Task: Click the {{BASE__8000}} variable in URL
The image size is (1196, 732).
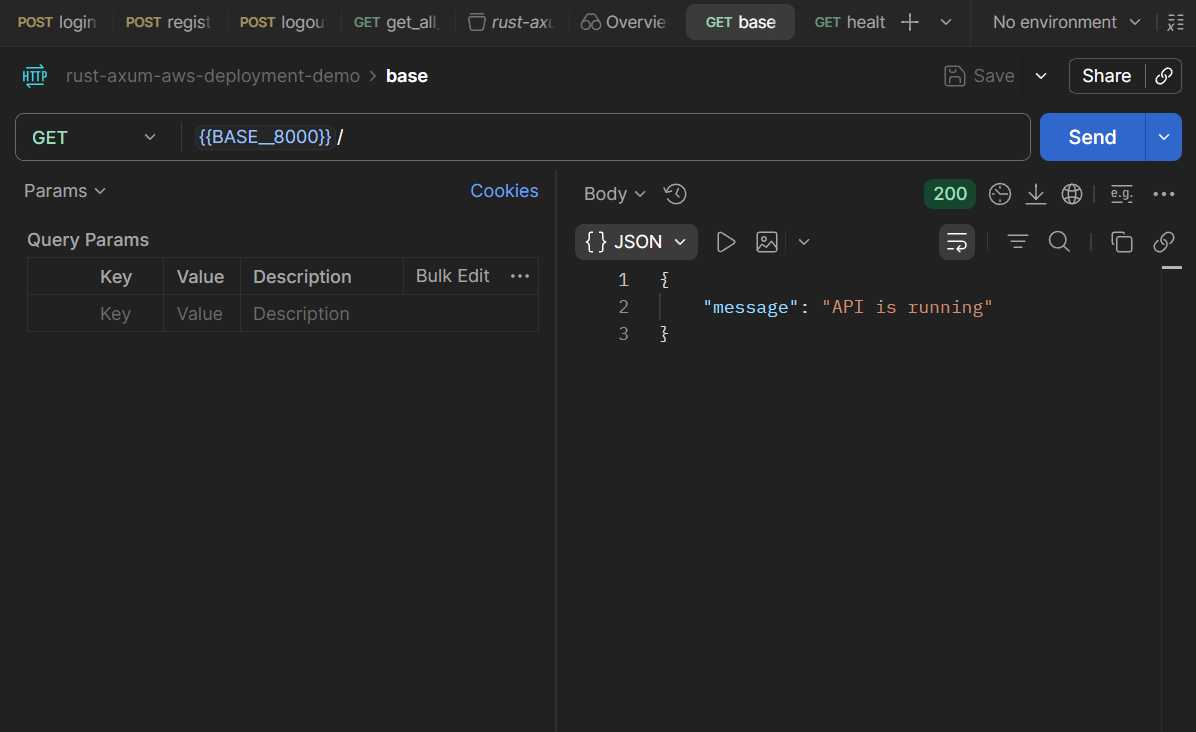Action: coord(265,137)
